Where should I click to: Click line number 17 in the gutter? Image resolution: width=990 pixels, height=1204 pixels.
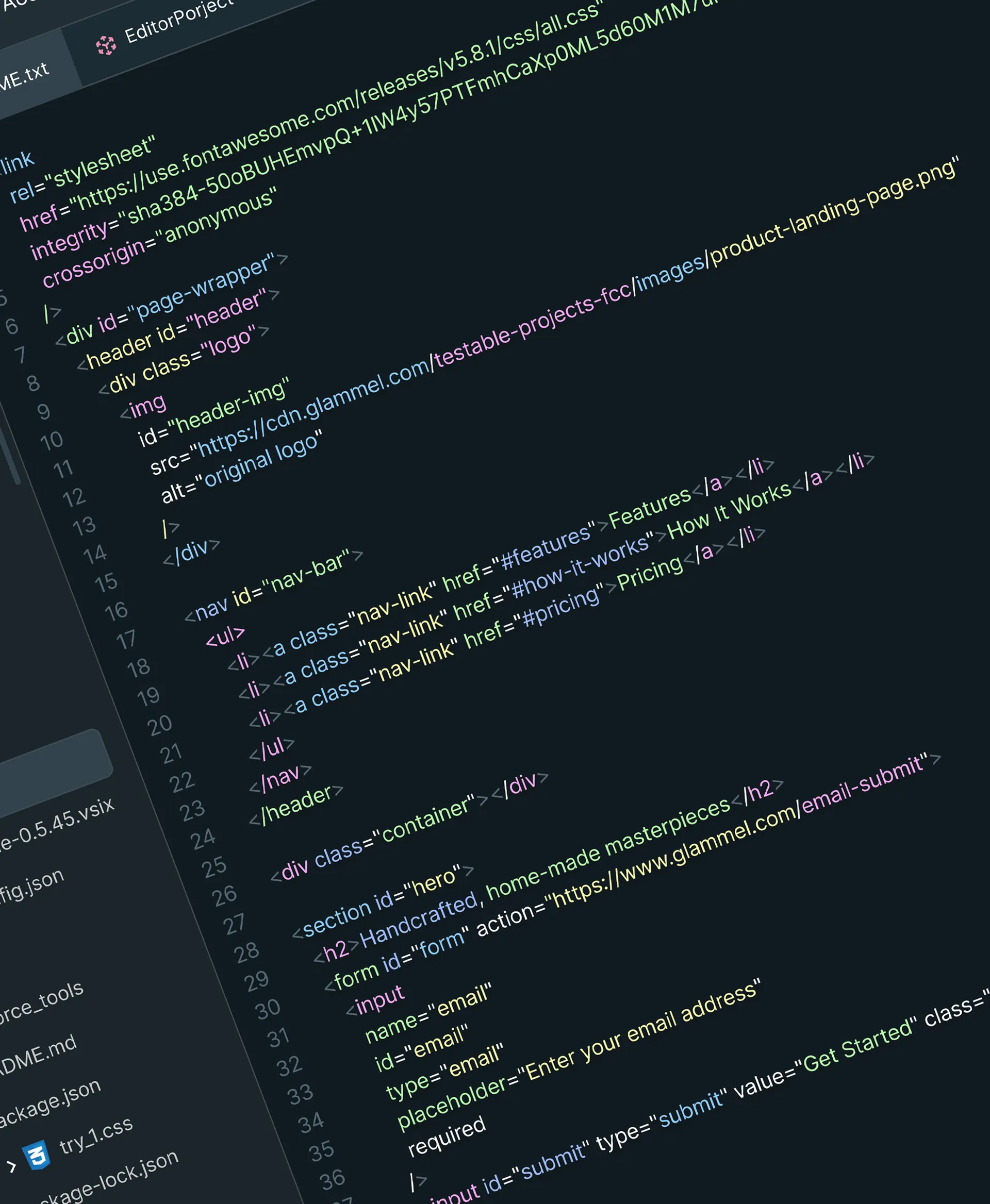126,639
